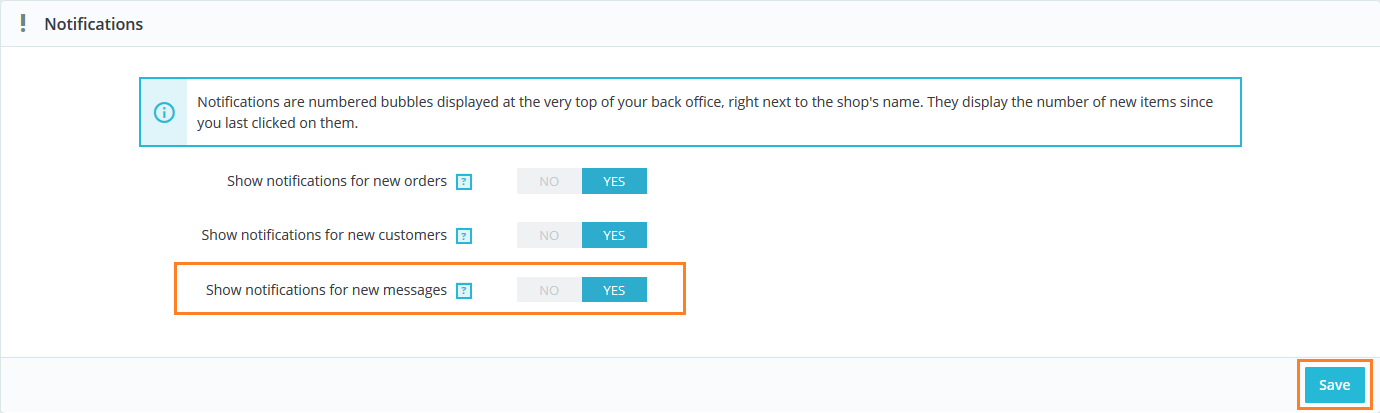Enable new orders notifications with YES
The image size is (1380, 413).
tap(614, 181)
